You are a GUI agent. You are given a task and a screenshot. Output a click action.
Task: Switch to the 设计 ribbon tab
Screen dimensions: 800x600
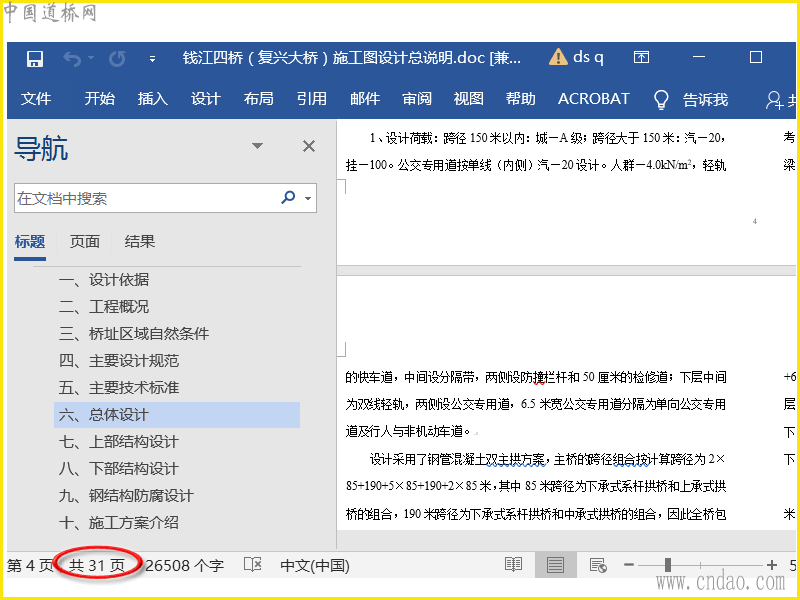[206, 98]
